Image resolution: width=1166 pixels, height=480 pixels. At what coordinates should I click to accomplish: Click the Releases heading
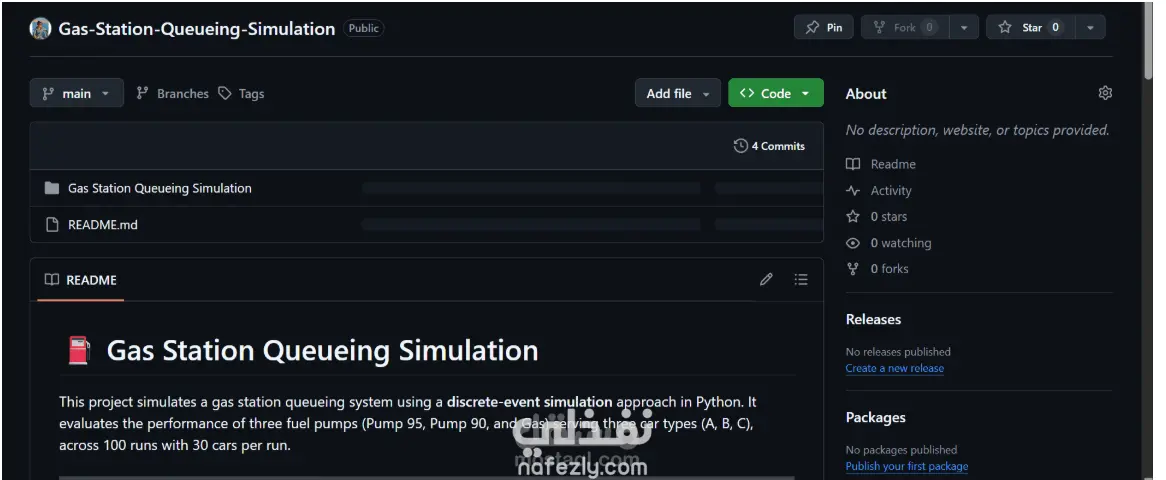point(873,319)
